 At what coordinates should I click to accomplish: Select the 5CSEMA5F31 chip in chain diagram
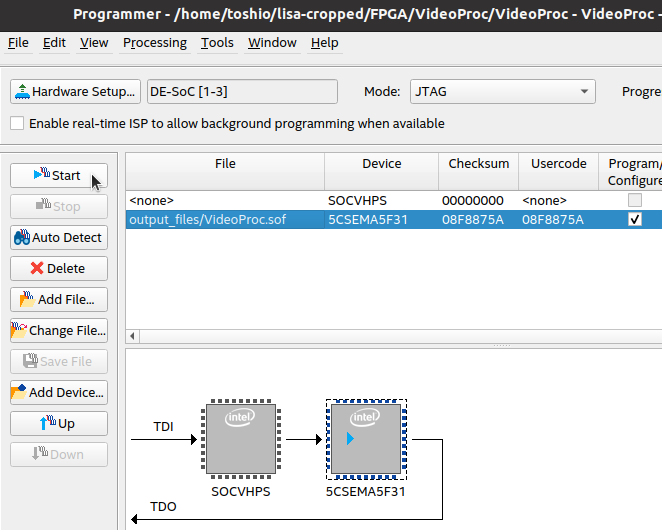366,439
